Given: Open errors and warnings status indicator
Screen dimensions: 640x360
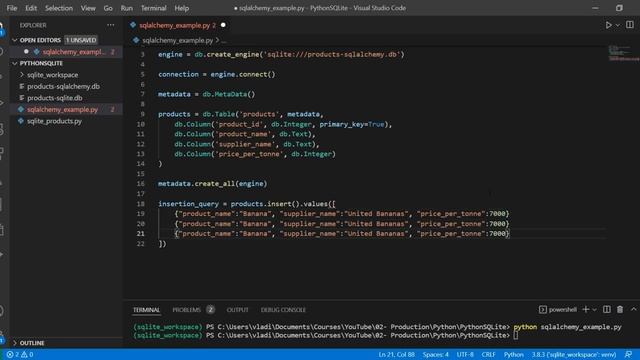Looking at the screenshot, I should click(x=20, y=355).
